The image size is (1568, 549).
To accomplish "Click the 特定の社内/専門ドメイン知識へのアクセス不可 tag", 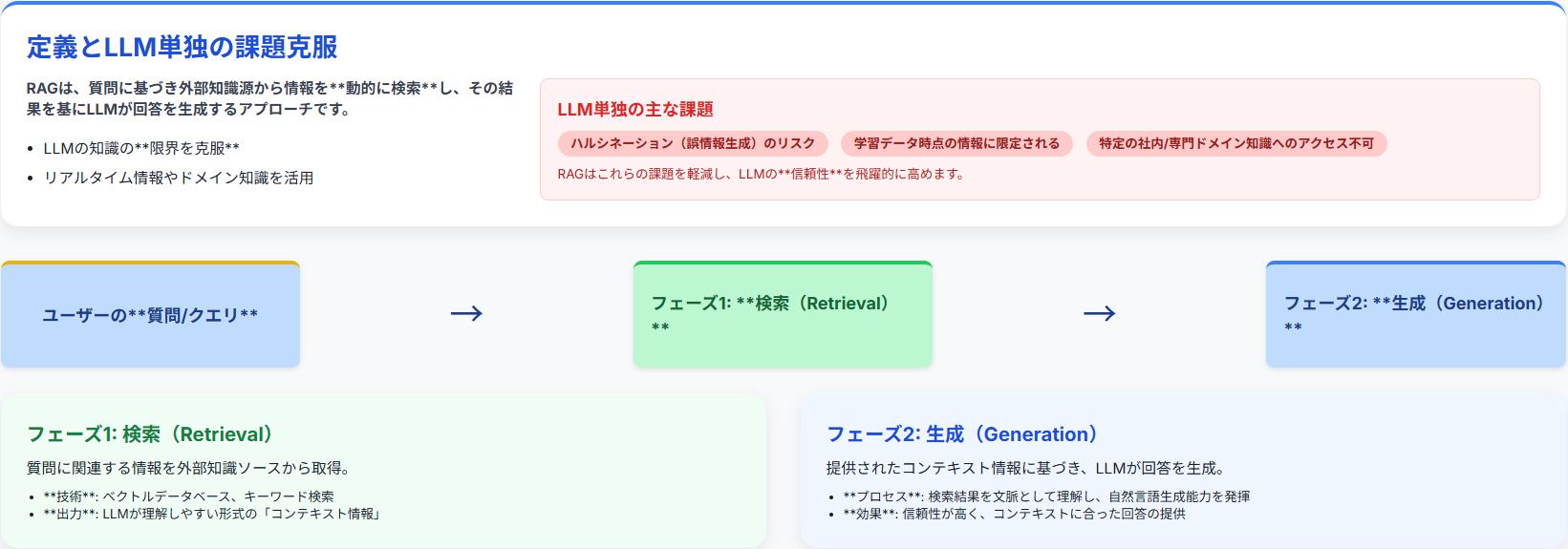I will [x=1235, y=143].
